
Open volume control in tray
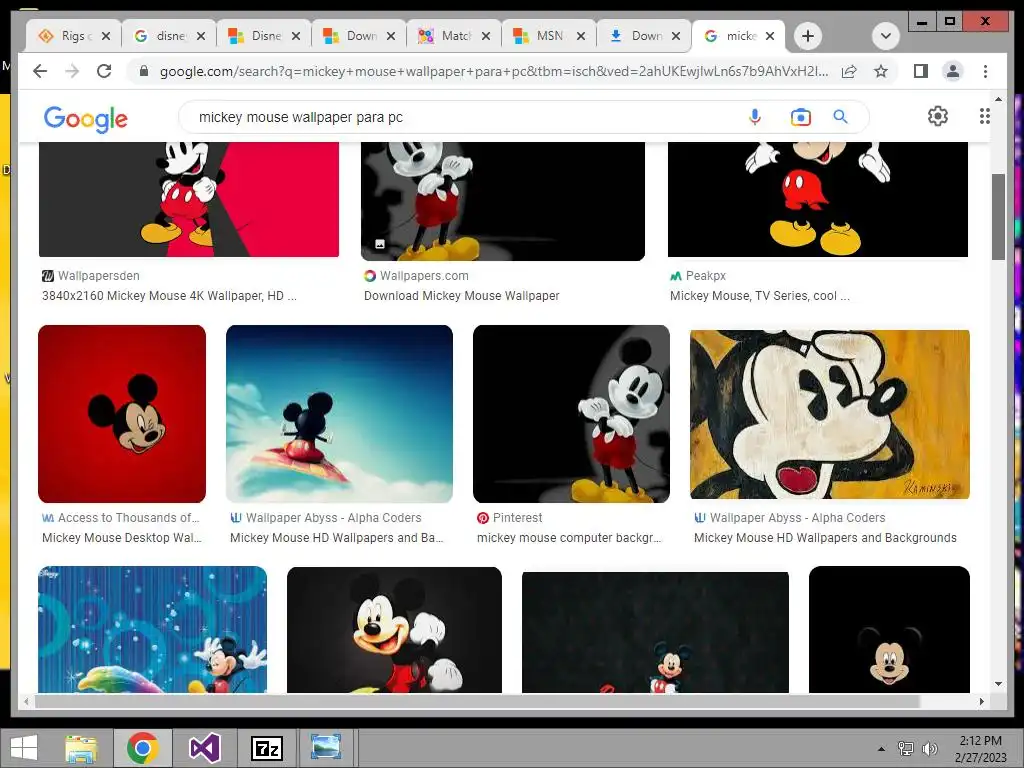coord(929,748)
